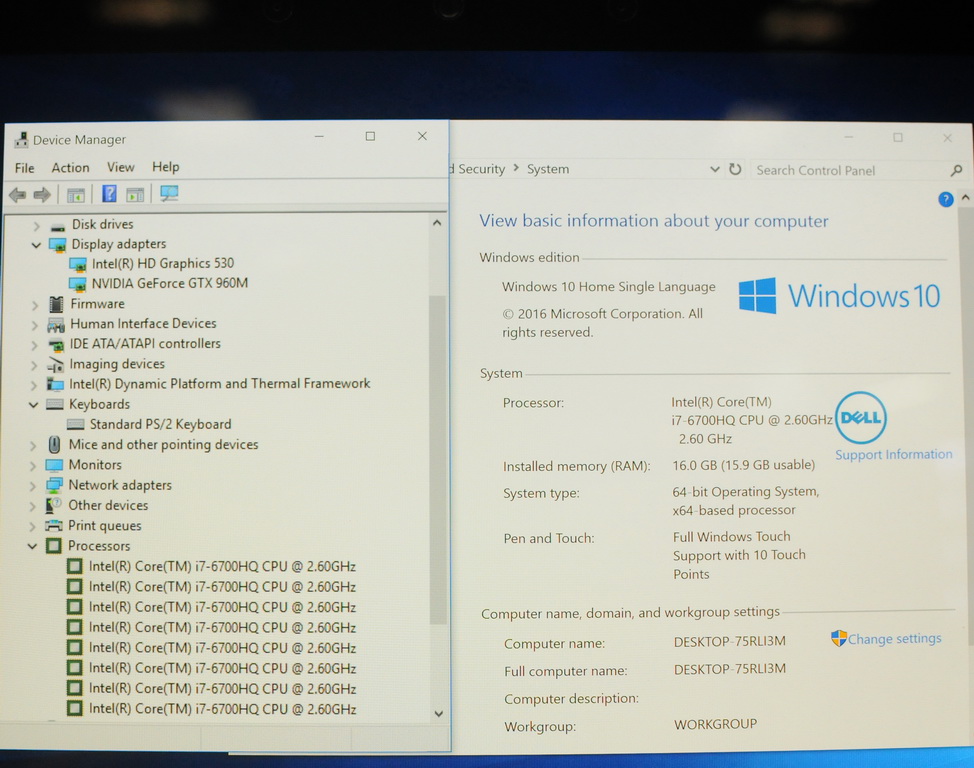Click the refresh icon in the System address bar
The image size is (974, 768).
[x=735, y=169]
